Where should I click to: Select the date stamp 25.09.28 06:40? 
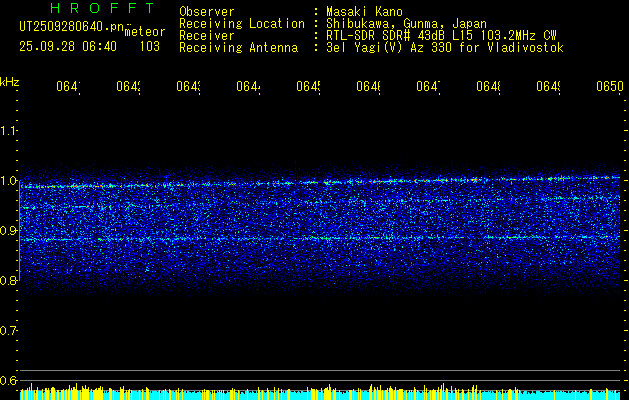68,47
